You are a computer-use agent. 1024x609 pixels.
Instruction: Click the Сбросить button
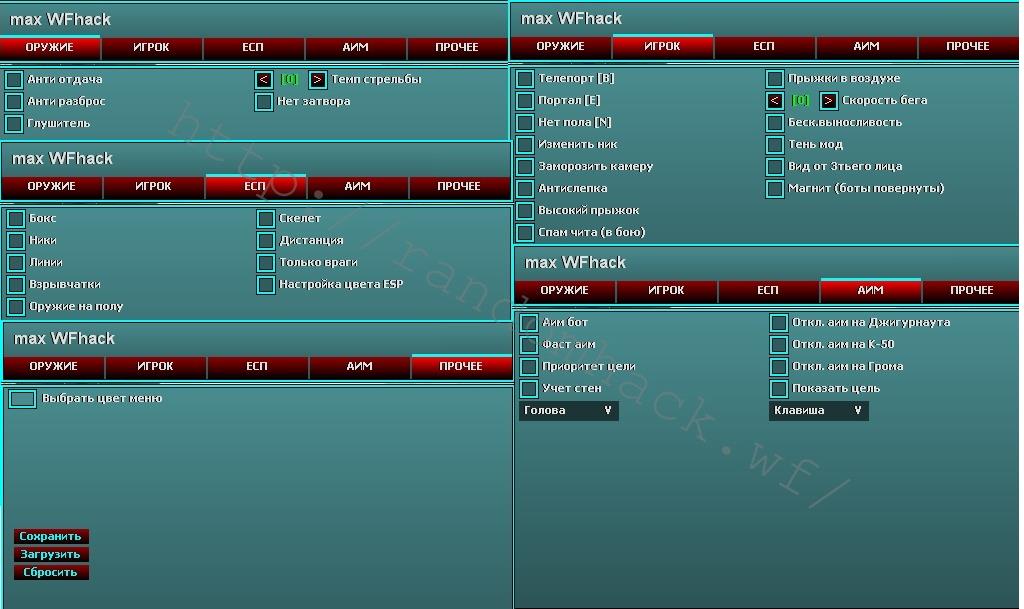click(51, 572)
